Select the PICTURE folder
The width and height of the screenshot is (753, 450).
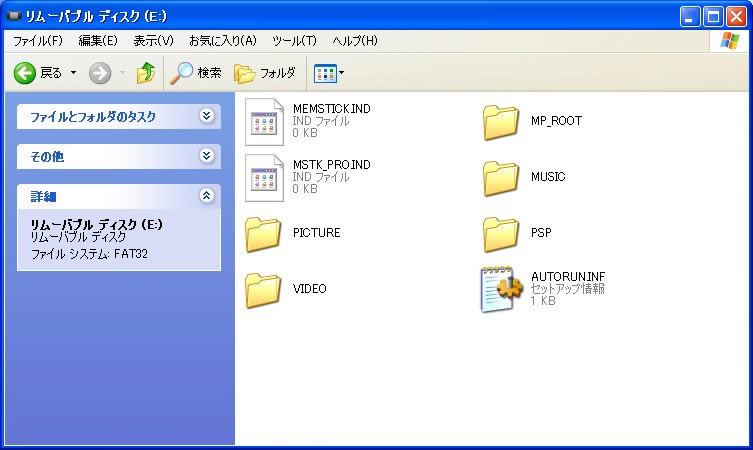pos(265,233)
